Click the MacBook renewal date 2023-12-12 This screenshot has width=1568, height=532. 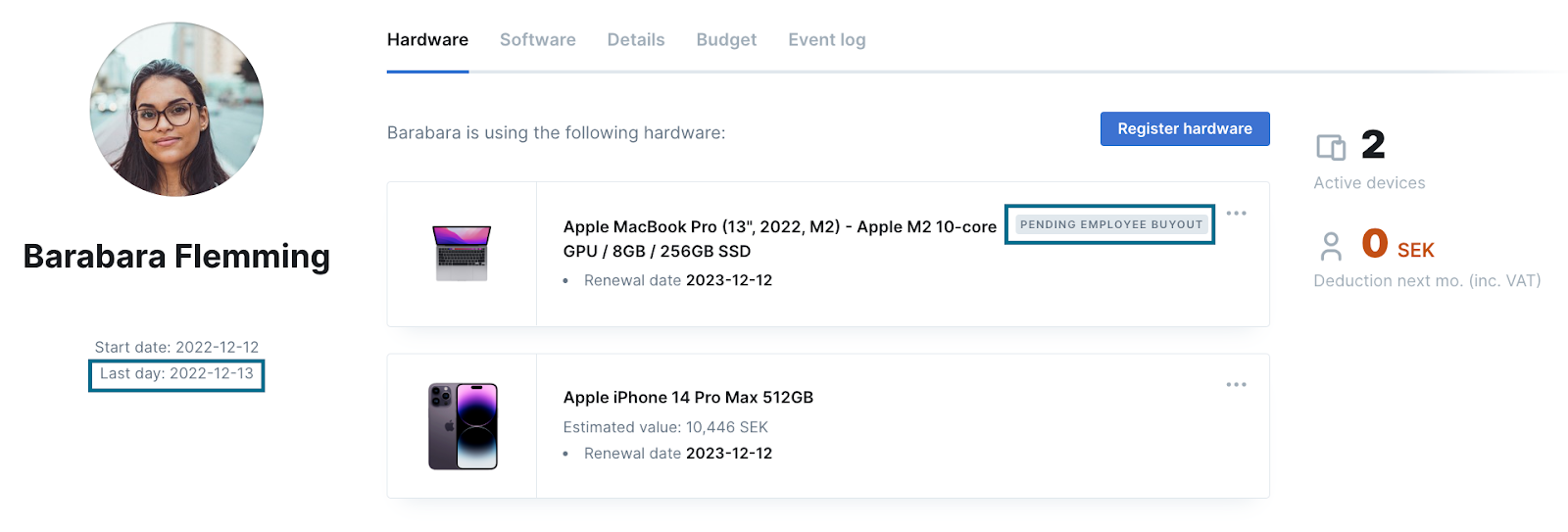(728, 280)
